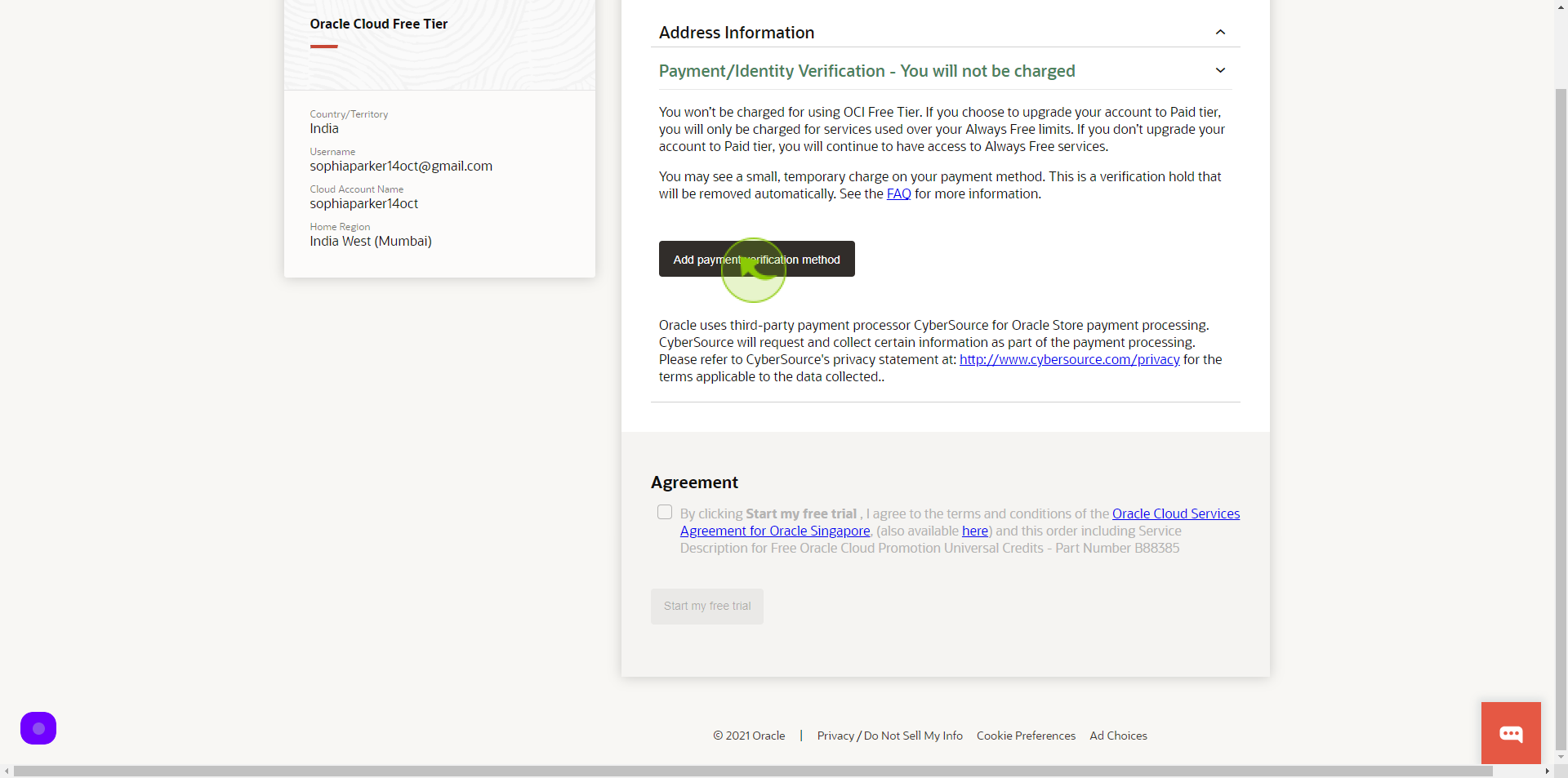Select the Oracle Cloud Free Tier title

379,24
